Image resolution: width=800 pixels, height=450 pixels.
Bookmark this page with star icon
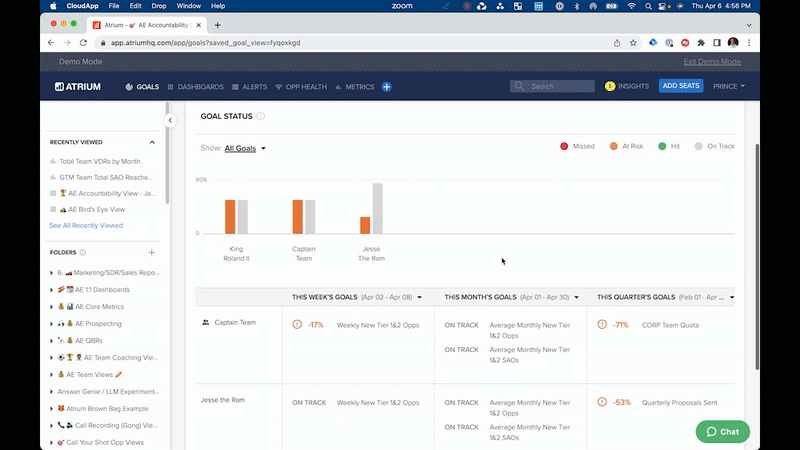pos(633,43)
